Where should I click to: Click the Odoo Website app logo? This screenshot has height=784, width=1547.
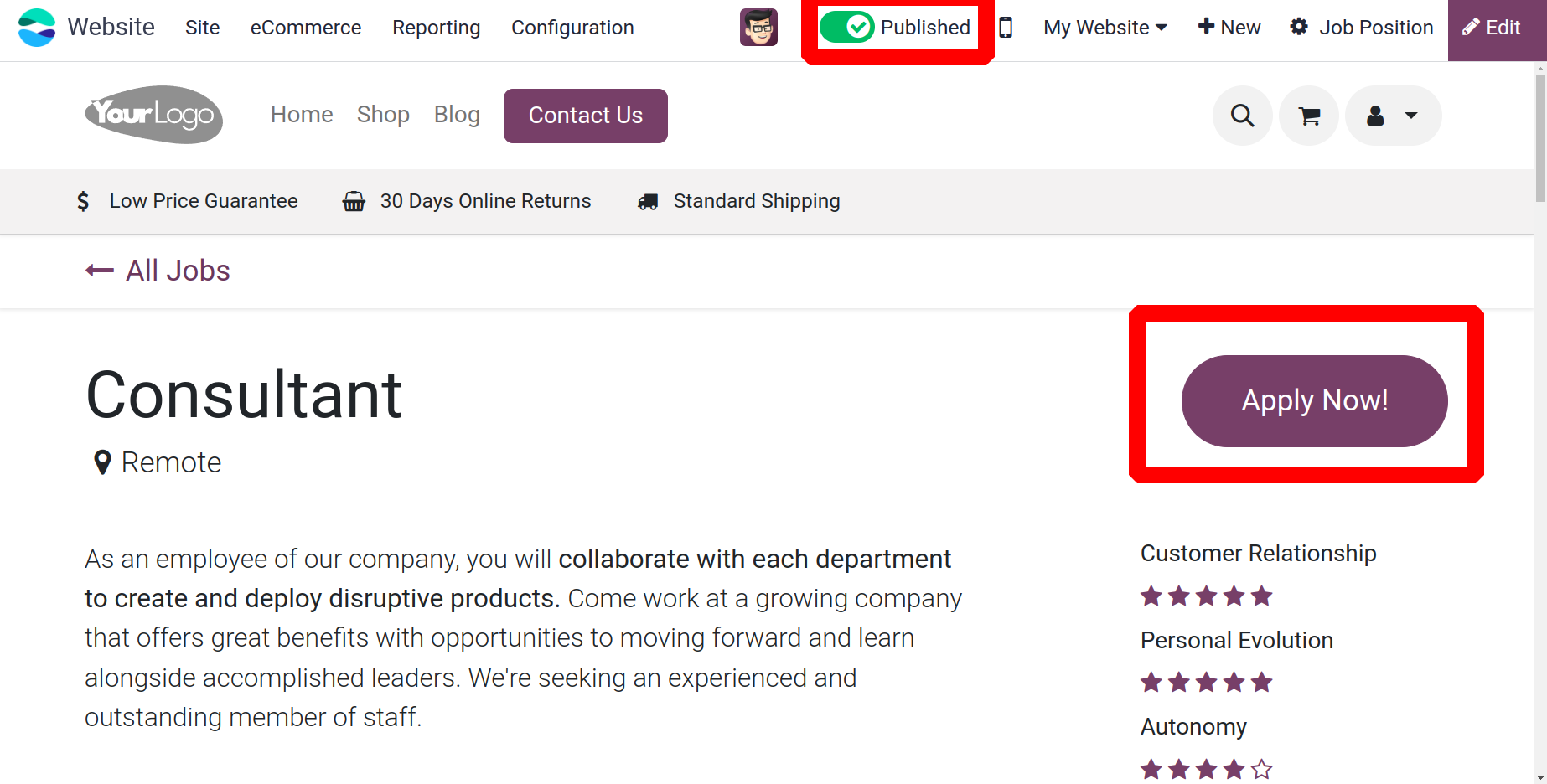[x=37, y=28]
